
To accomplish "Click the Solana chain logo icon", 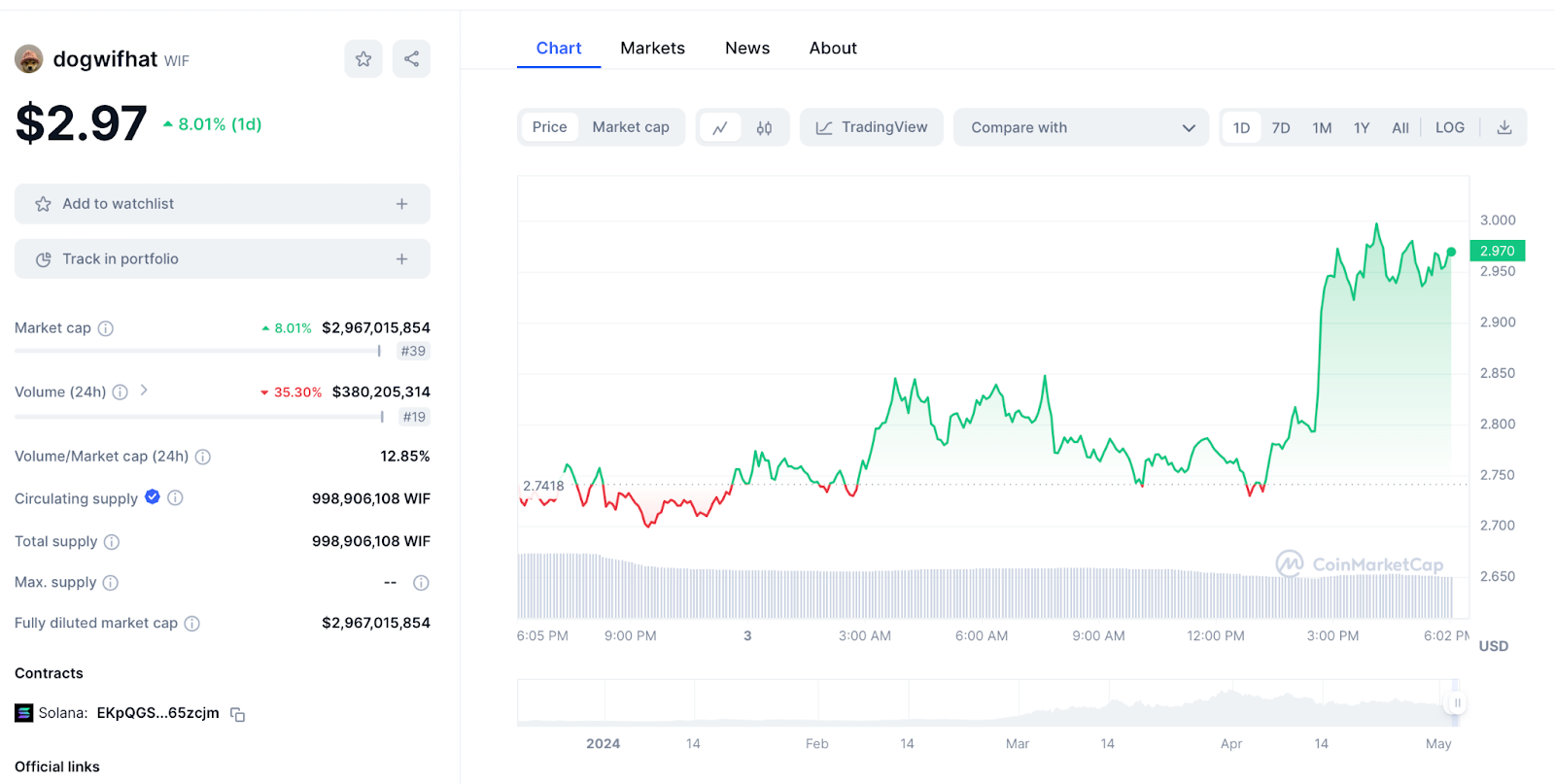I will (x=24, y=713).
